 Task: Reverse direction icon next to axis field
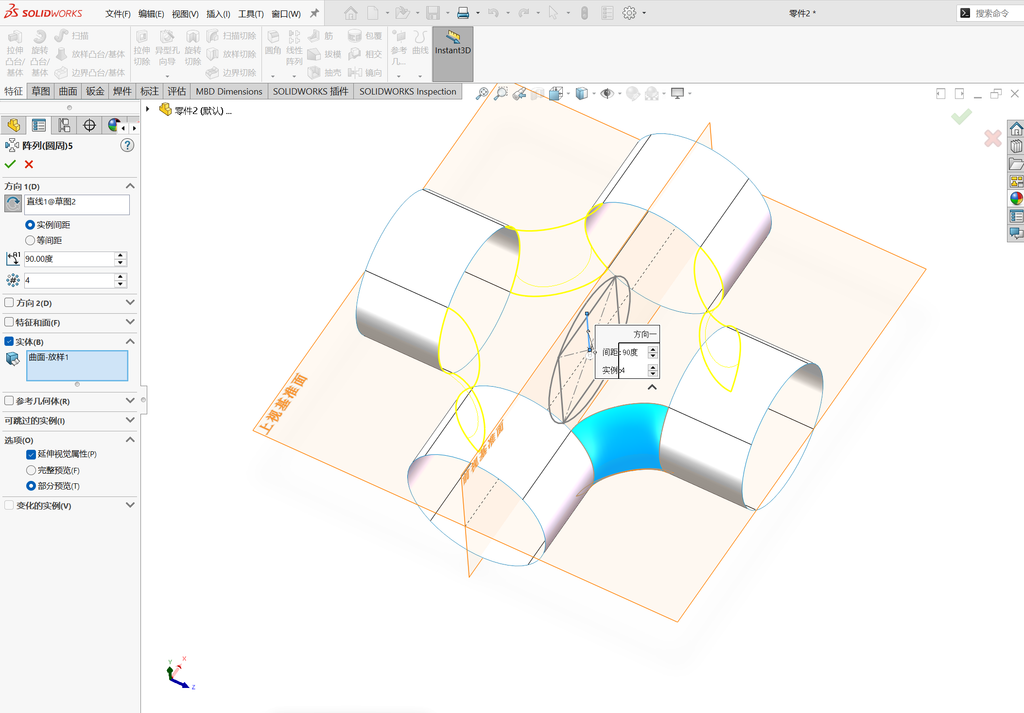(x=13, y=204)
